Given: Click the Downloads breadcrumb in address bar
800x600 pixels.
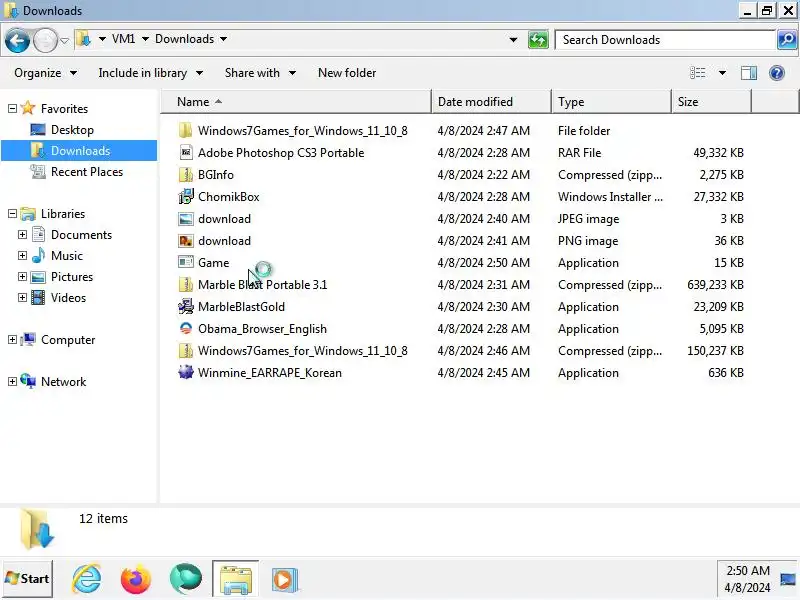Looking at the screenshot, I should (x=184, y=39).
